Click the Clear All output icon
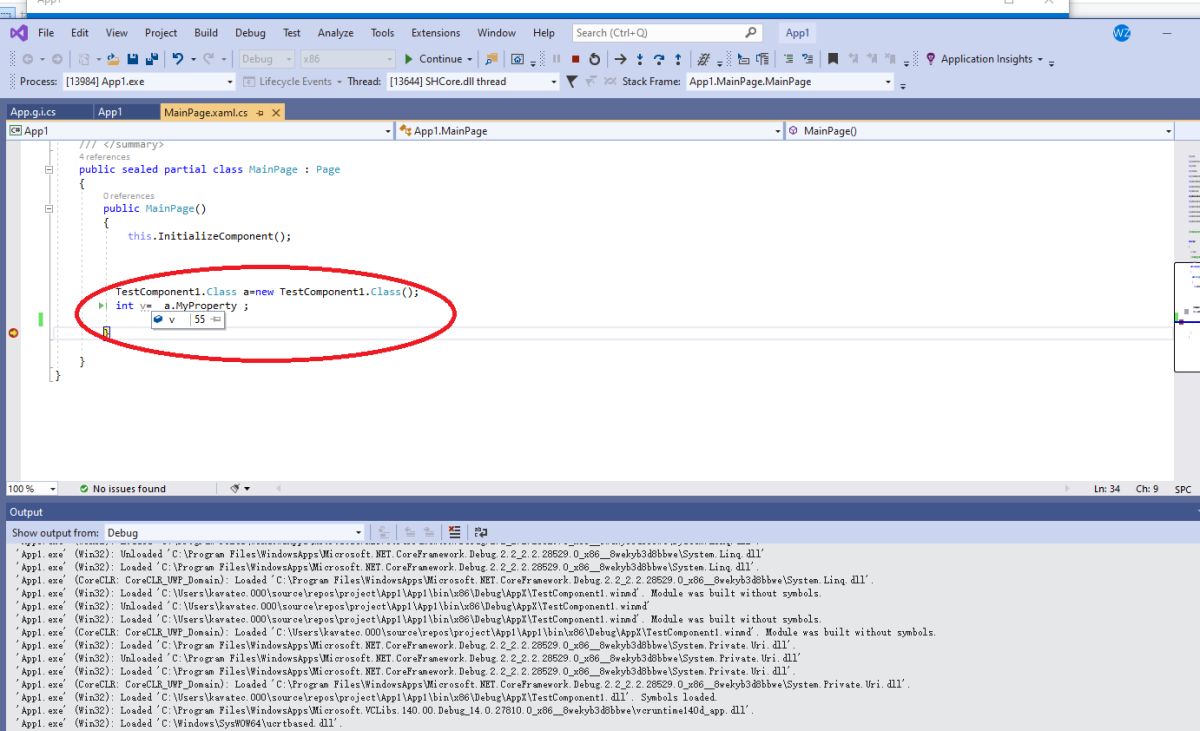Image resolution: width=1200 pixels, height=731 pixels. click(455, 533)
